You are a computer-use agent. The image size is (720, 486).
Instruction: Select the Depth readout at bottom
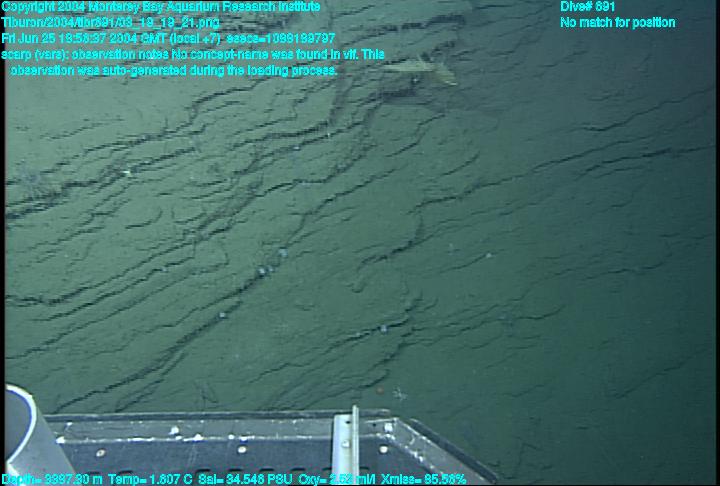coord(50,479)
